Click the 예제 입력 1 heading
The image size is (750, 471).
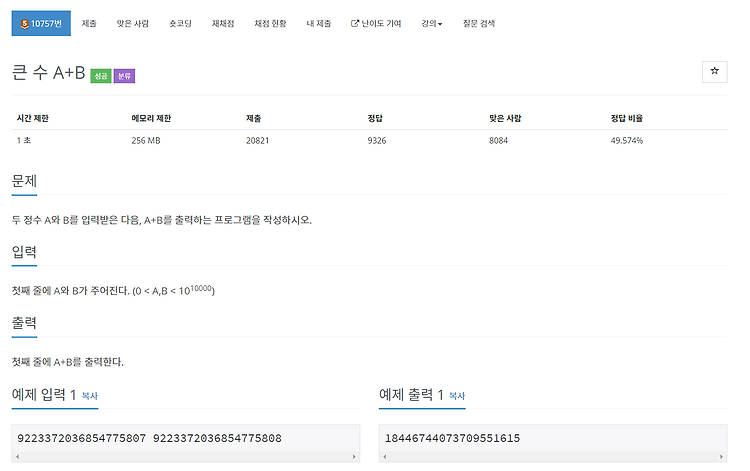(x=44, y=394)
